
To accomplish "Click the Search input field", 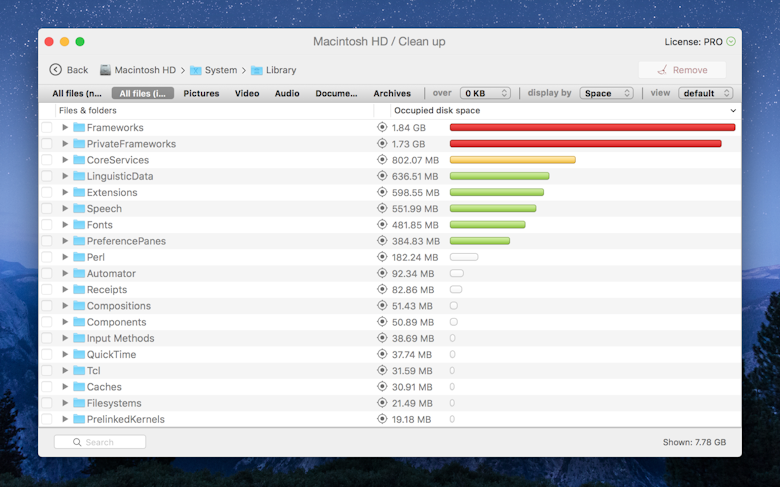I will (x=100, y=442).
